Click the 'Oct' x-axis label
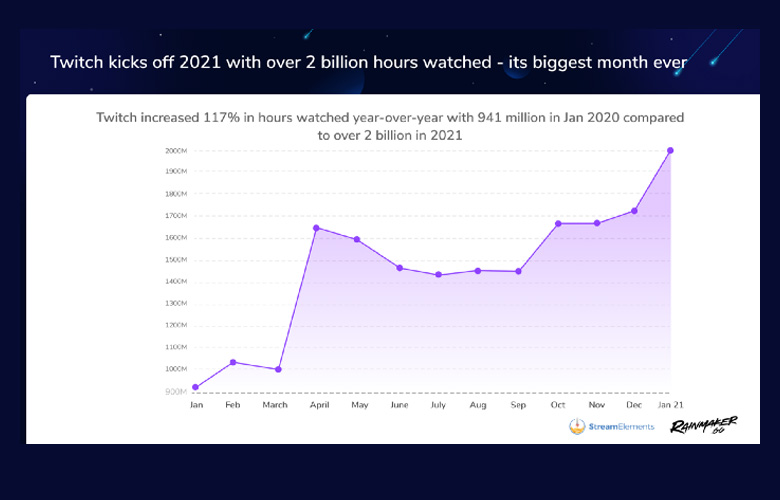The height and width of the screenshot is (500, 780). [558, 404]
